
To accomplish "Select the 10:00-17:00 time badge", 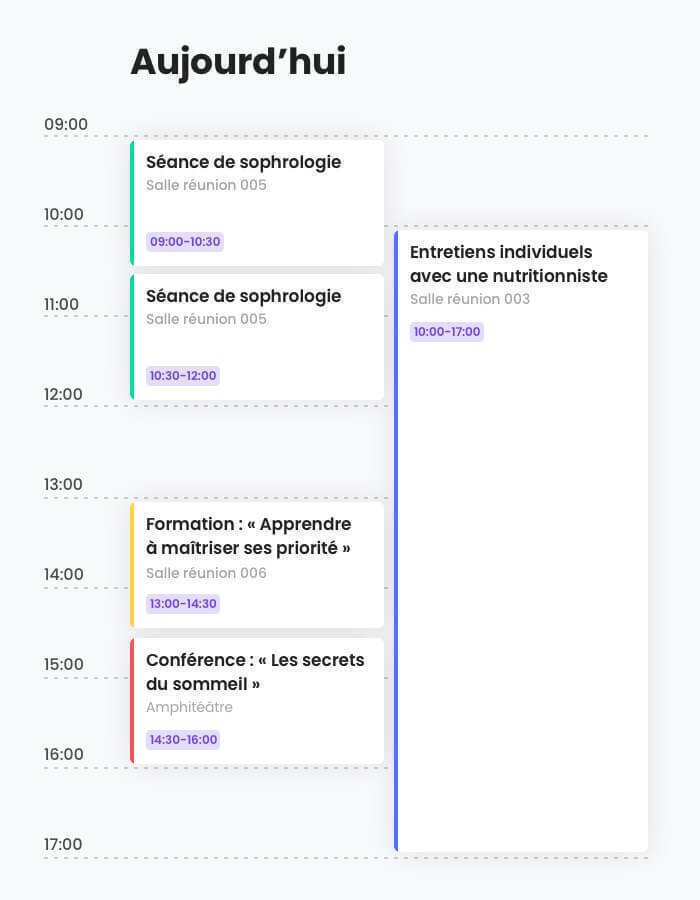I will [446, 331].
